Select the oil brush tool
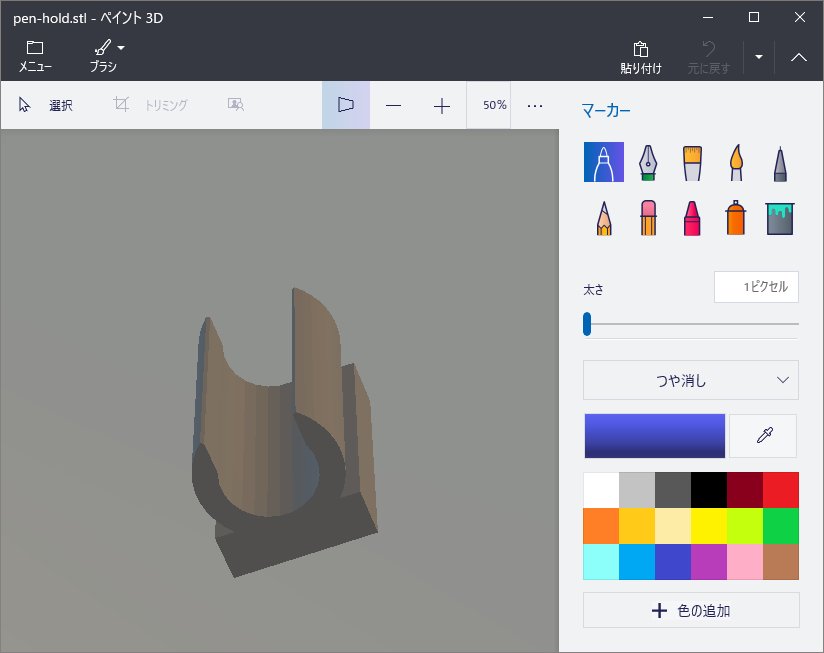824x653 pixels. click(x=692, y=162)
